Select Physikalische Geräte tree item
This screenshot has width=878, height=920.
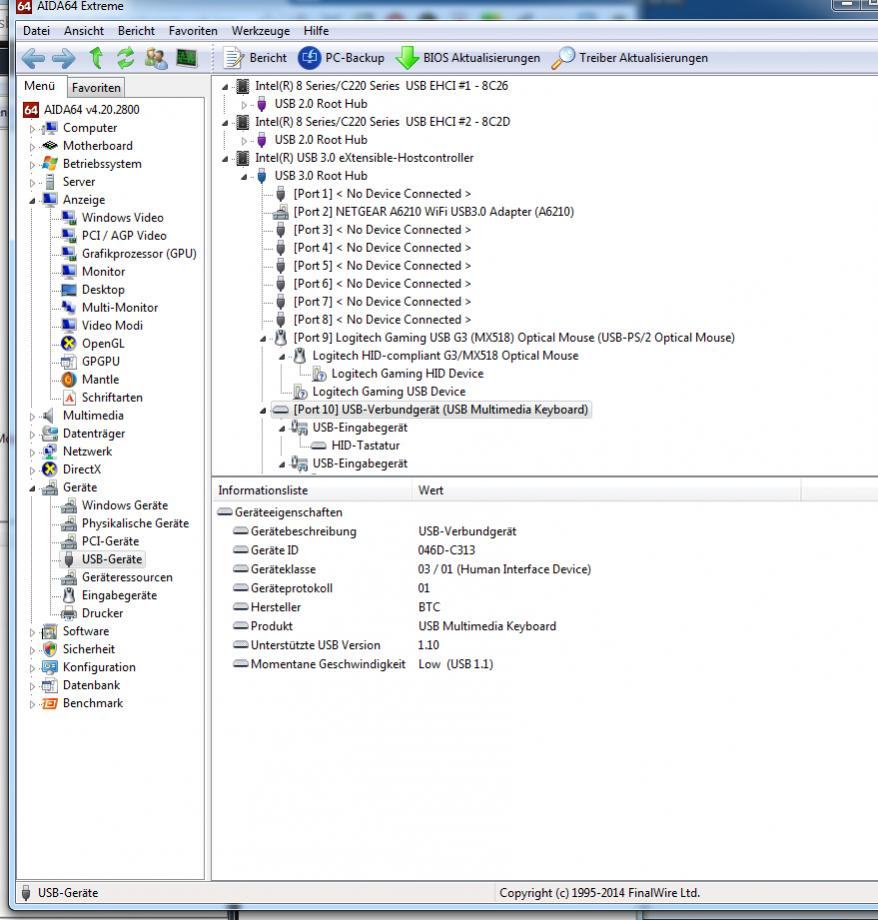tap(135, 523)
